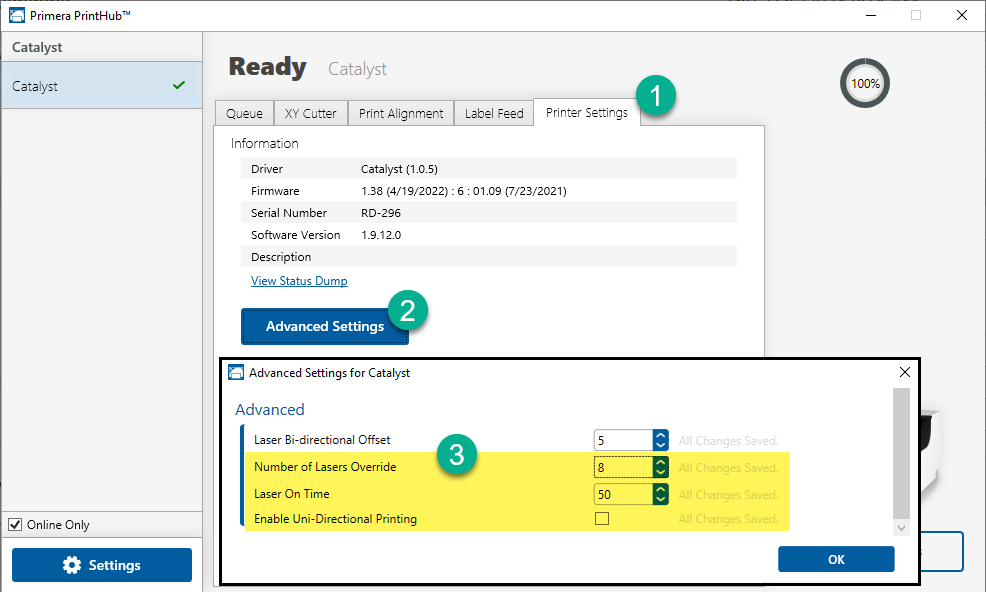Enable Uni-Directional Printing checkbox
The width and height of the screenshot is (986, 592).
(x=602, y=518)
